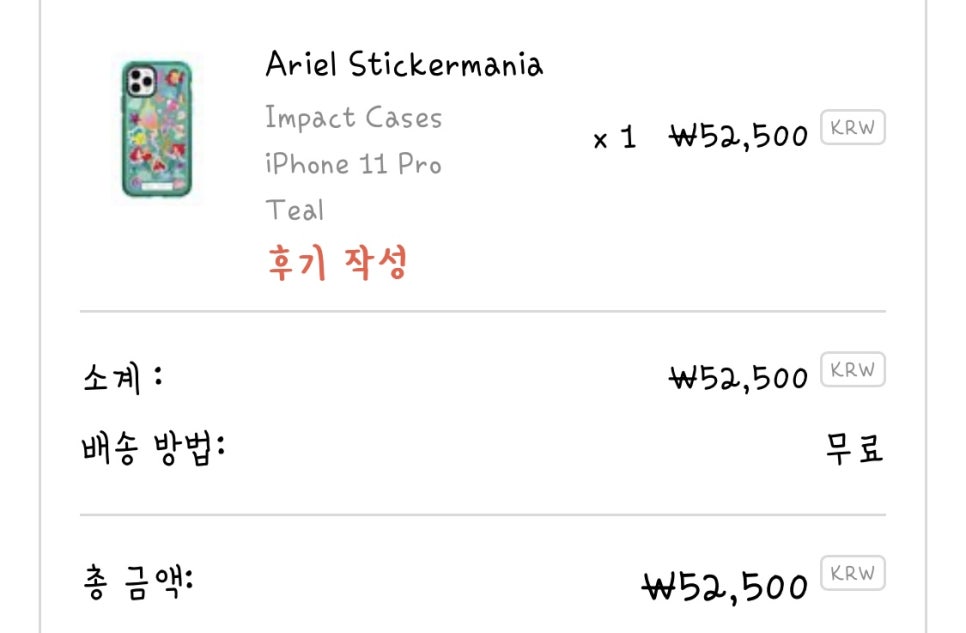Click the 총 금액 total label

pyautogui.click(x=137, y=582)
